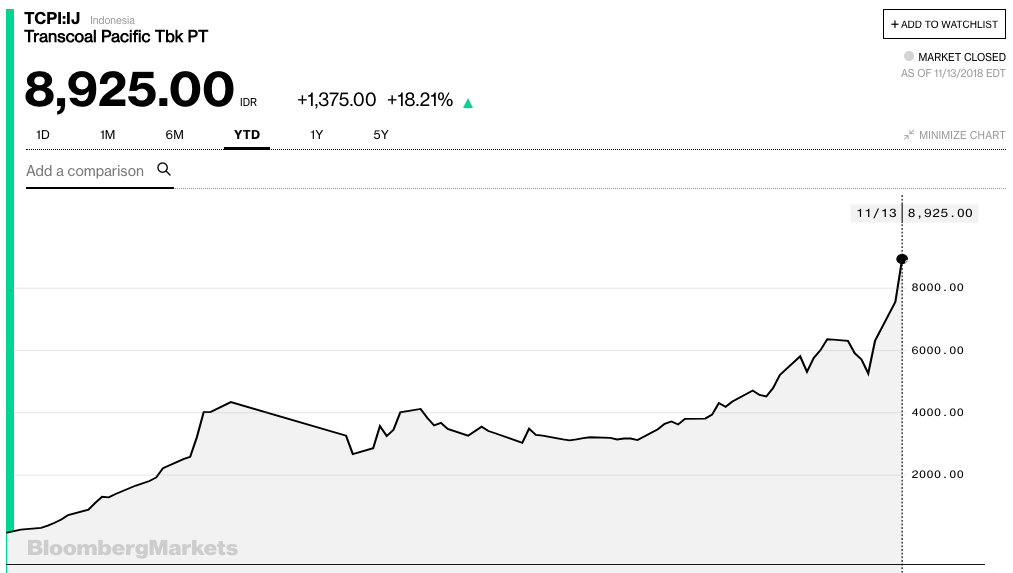Focus the Add a comparison field
This screenshot has width=1013, height=573.
[85, 171]
